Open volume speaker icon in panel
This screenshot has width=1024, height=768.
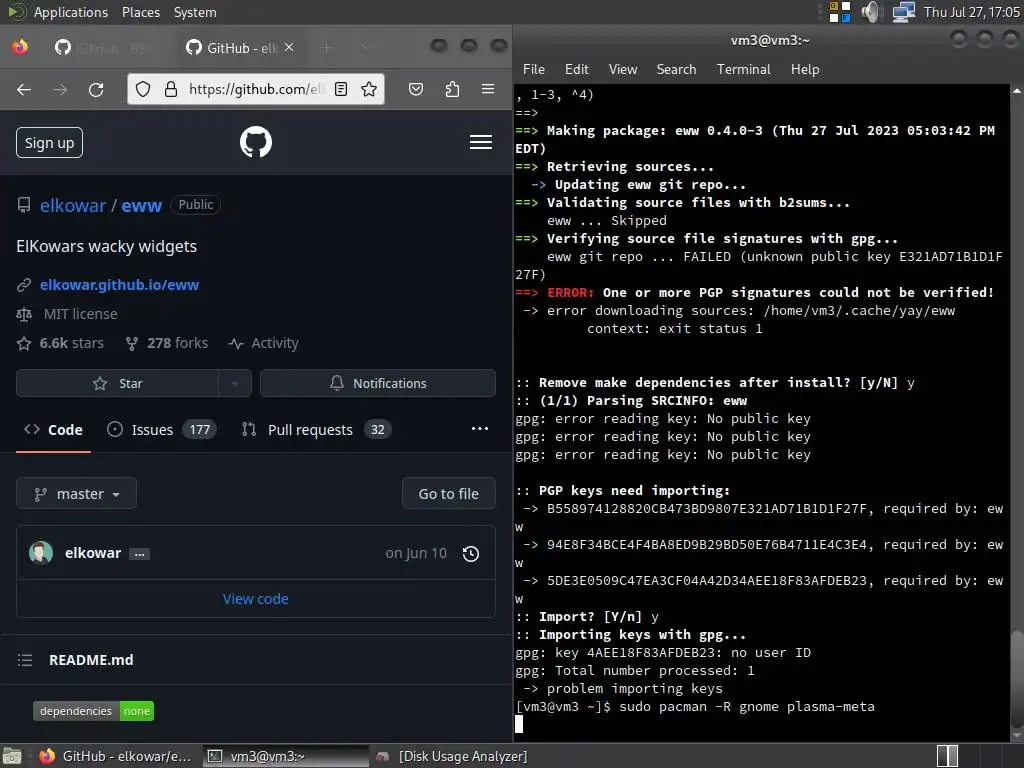click(x=871, y=12)
